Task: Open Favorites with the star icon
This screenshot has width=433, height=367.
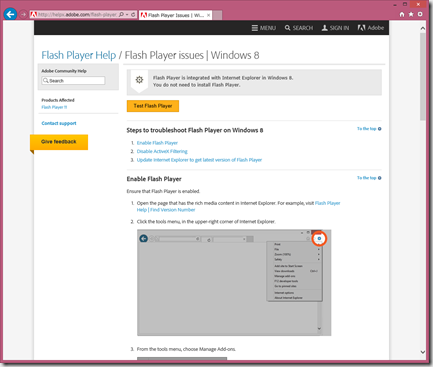Action: 411,14
